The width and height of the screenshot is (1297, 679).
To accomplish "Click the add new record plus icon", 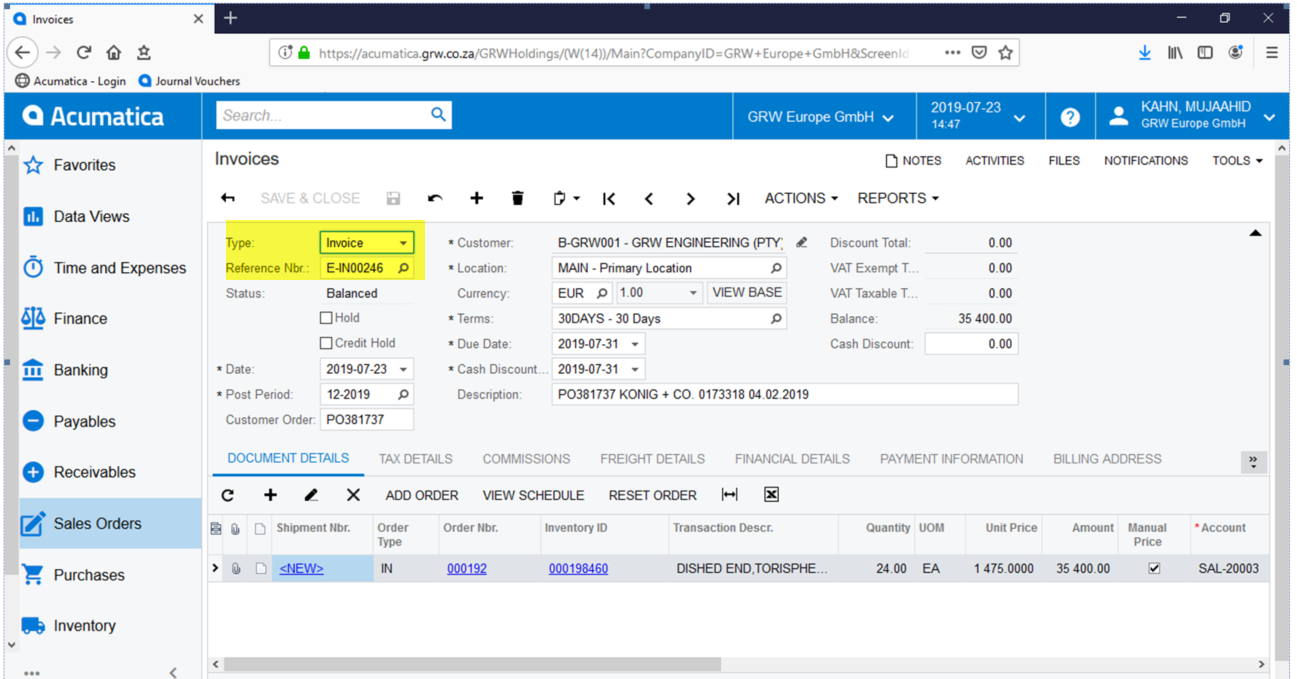I will click(x=476, y=198).
